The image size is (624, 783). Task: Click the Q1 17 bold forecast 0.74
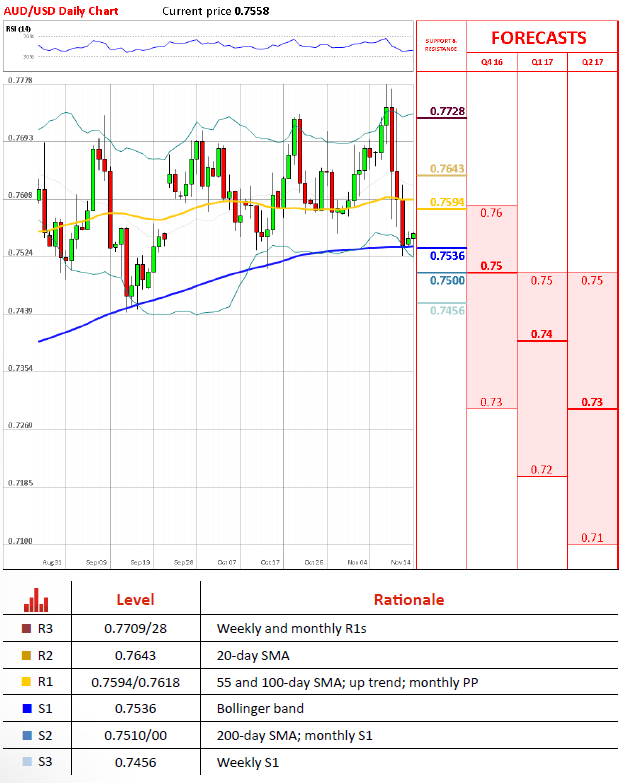coord(542,334)
